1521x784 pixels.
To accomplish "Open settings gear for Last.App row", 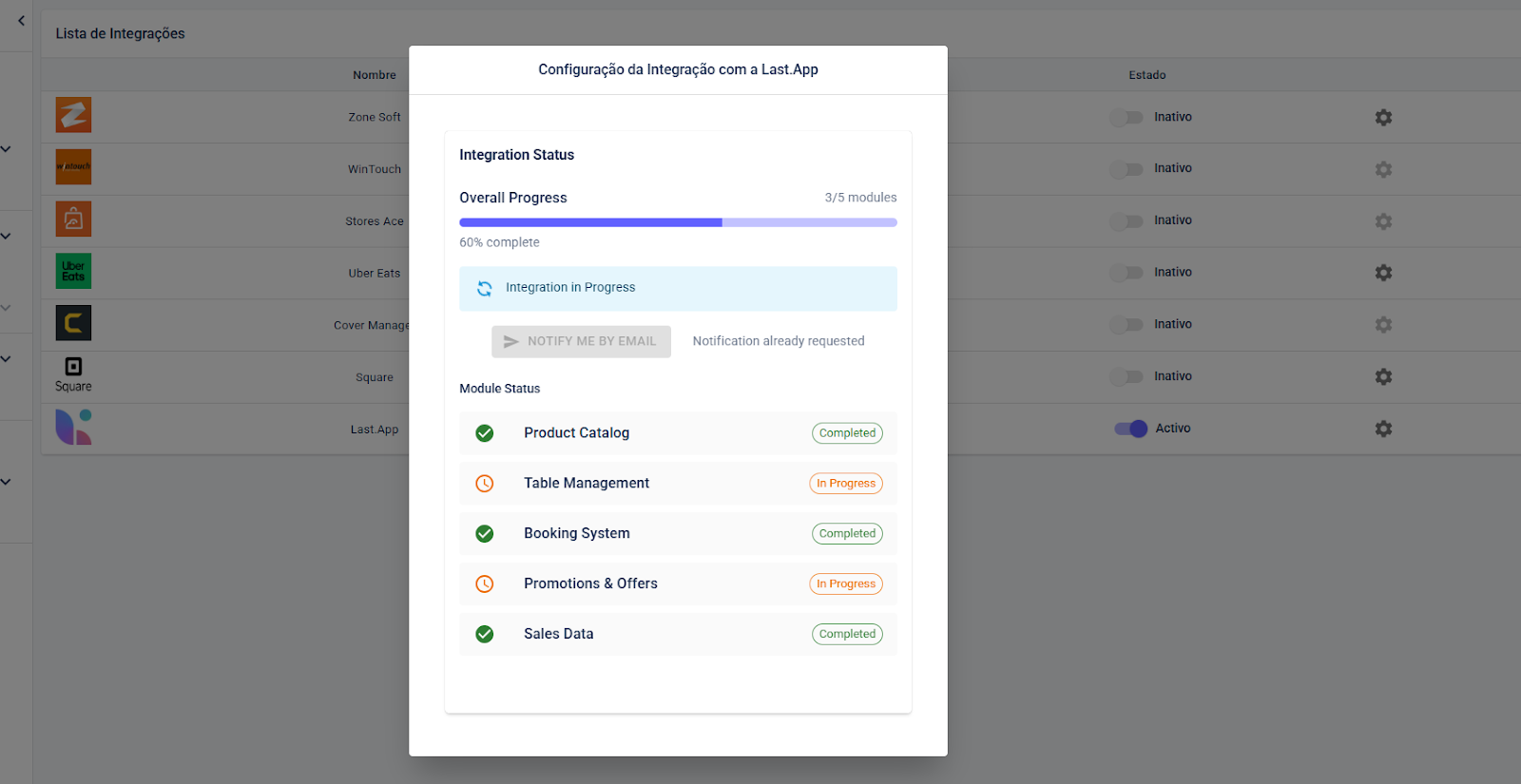I will point(1383,429).
